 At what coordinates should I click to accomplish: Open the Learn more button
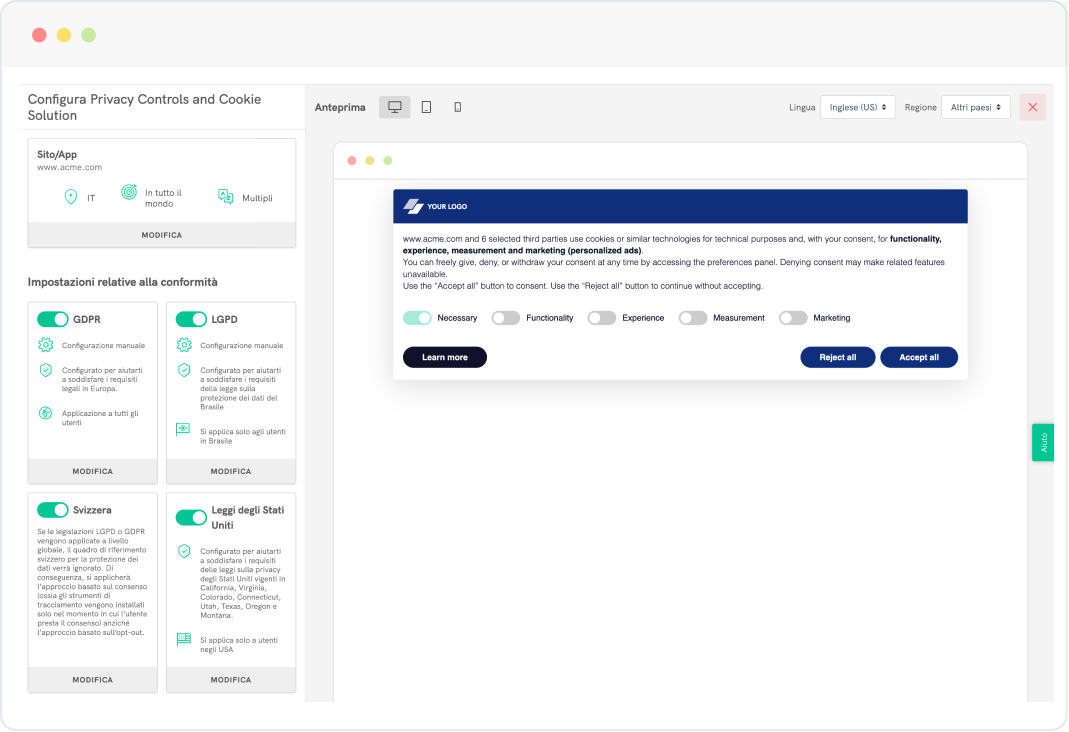(444, 357)
